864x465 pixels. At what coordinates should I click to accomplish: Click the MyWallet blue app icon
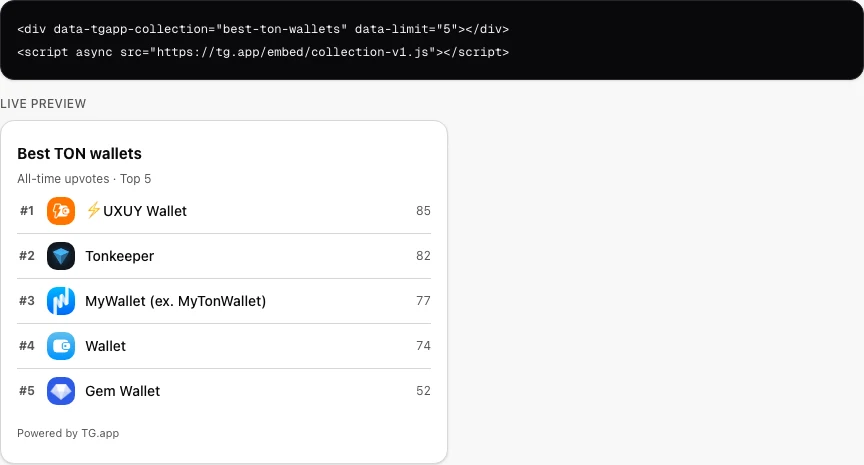(x=61, y=301)
